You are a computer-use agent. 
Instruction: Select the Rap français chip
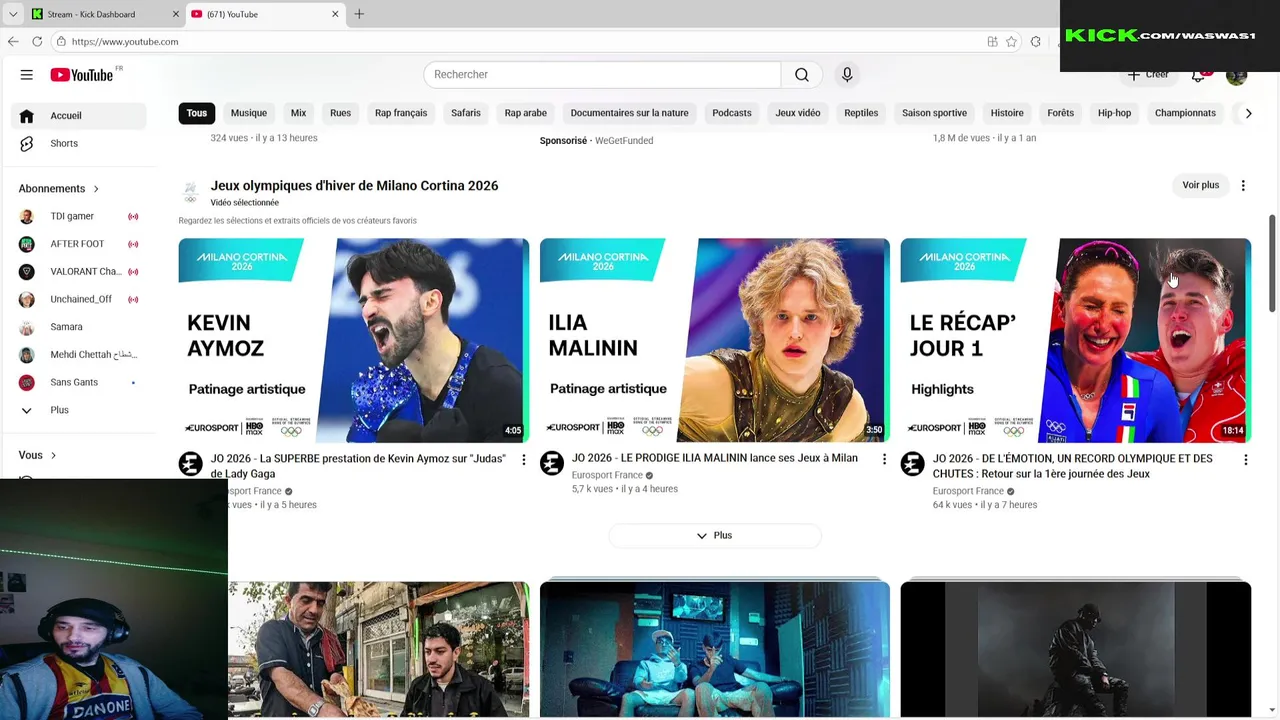[x=401, y=113]
